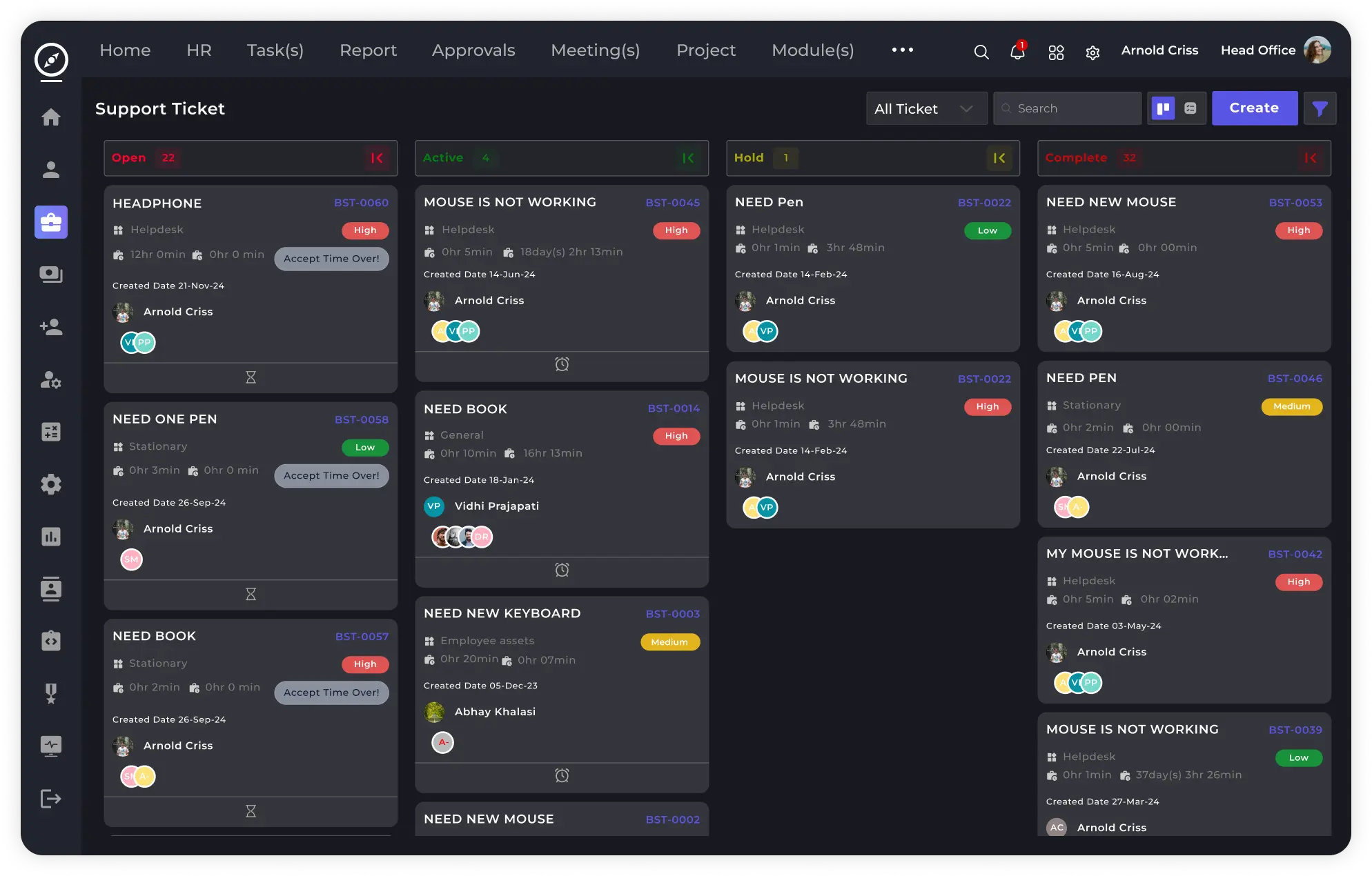Open the add-user icon in sidebar

coord(51,327)
